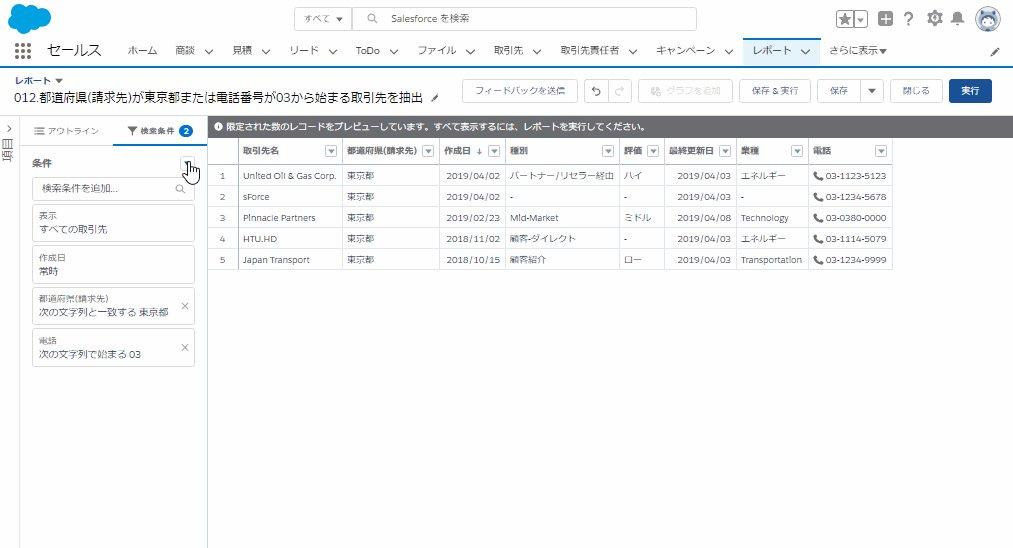Open the 作成日 常時 filter
The width and height of the screenshot is (1013, 548).
(x=113, y=264)
